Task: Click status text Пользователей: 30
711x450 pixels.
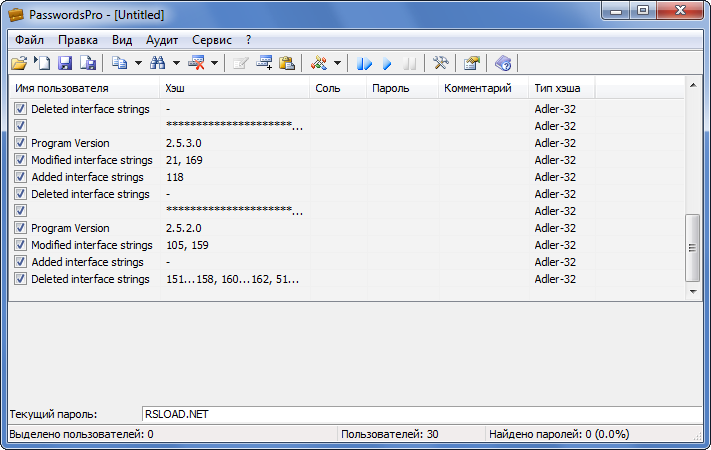Action: 390,434
